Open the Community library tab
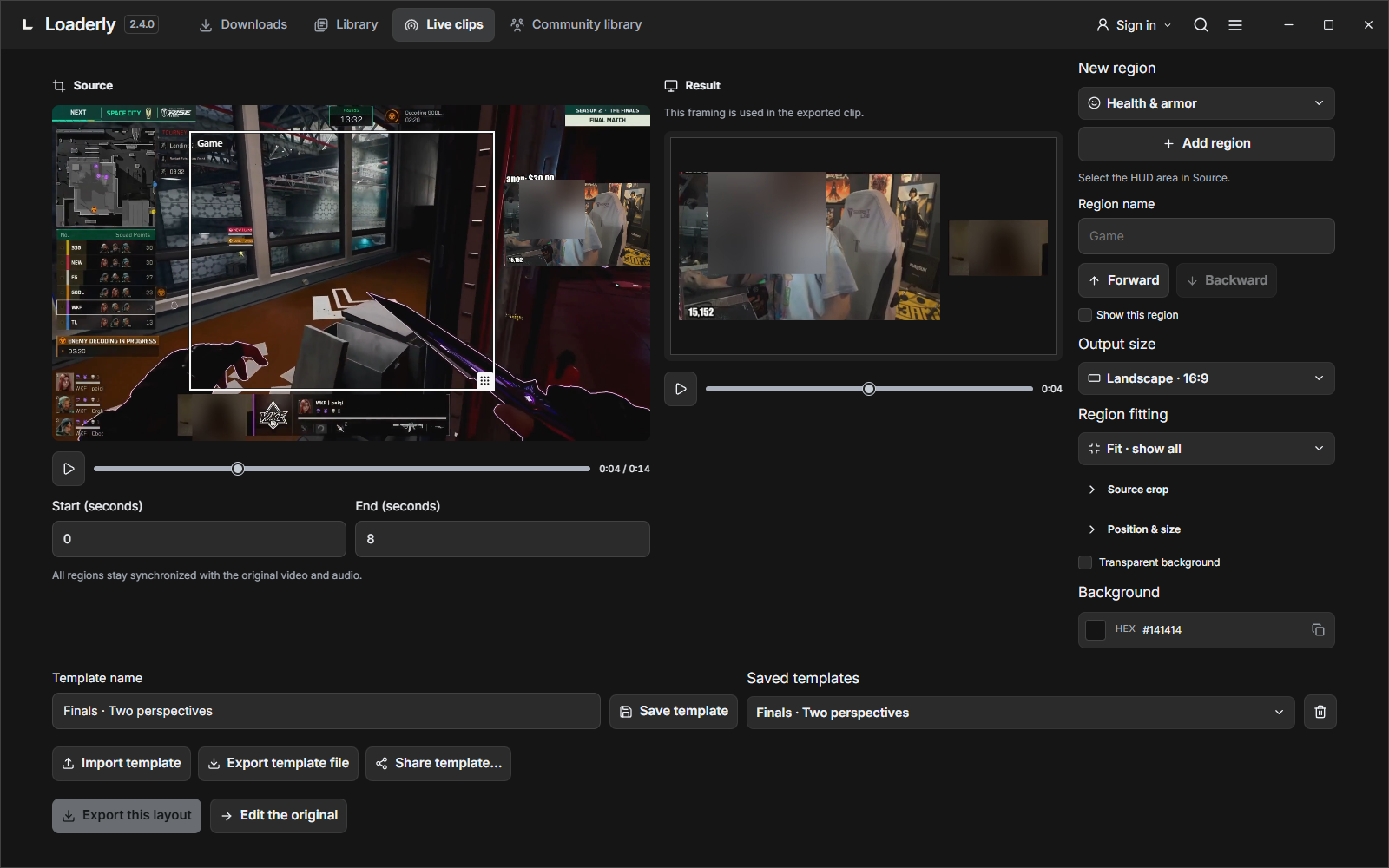1389x868 pixels. [576, 24]
